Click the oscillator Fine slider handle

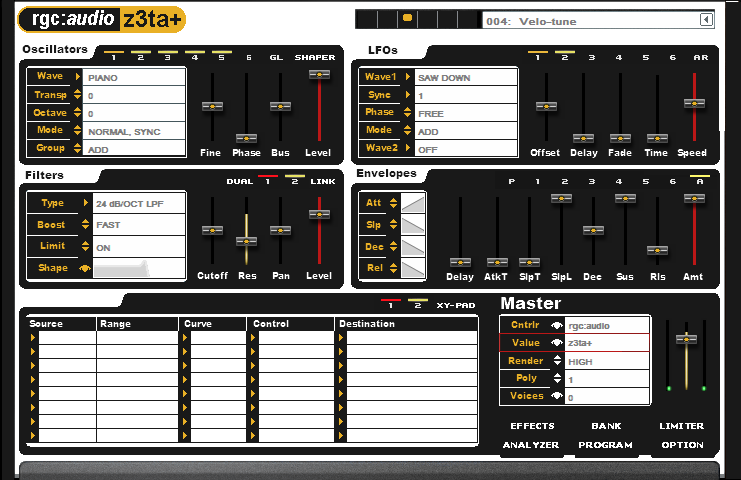(212, 106)
